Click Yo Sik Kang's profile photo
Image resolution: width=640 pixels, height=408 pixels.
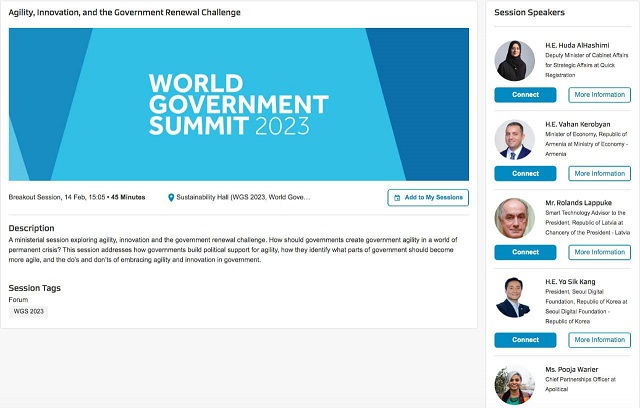[515, 297]
